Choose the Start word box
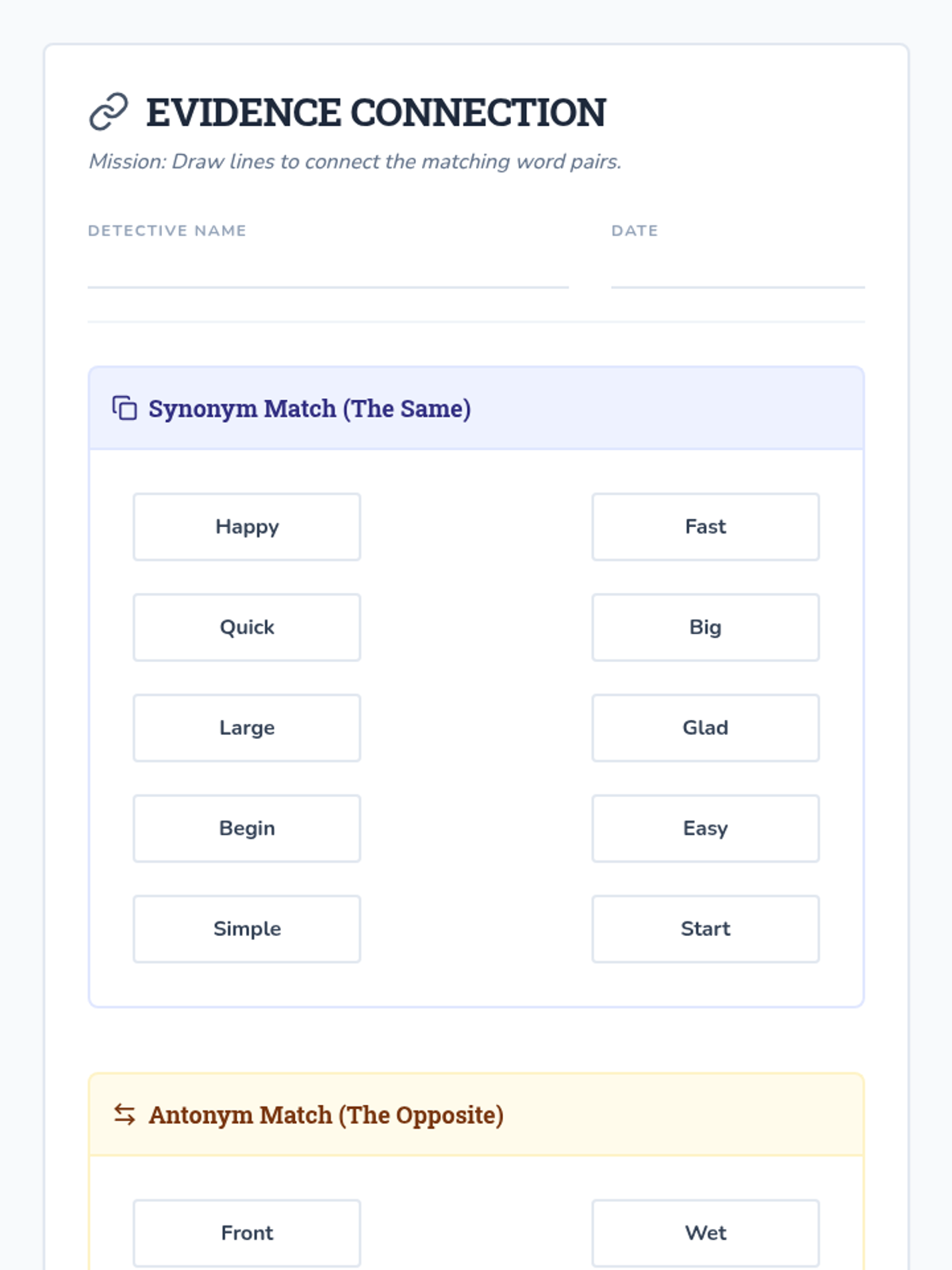This screenshot has height=1270, width=952. coord(705,929)
